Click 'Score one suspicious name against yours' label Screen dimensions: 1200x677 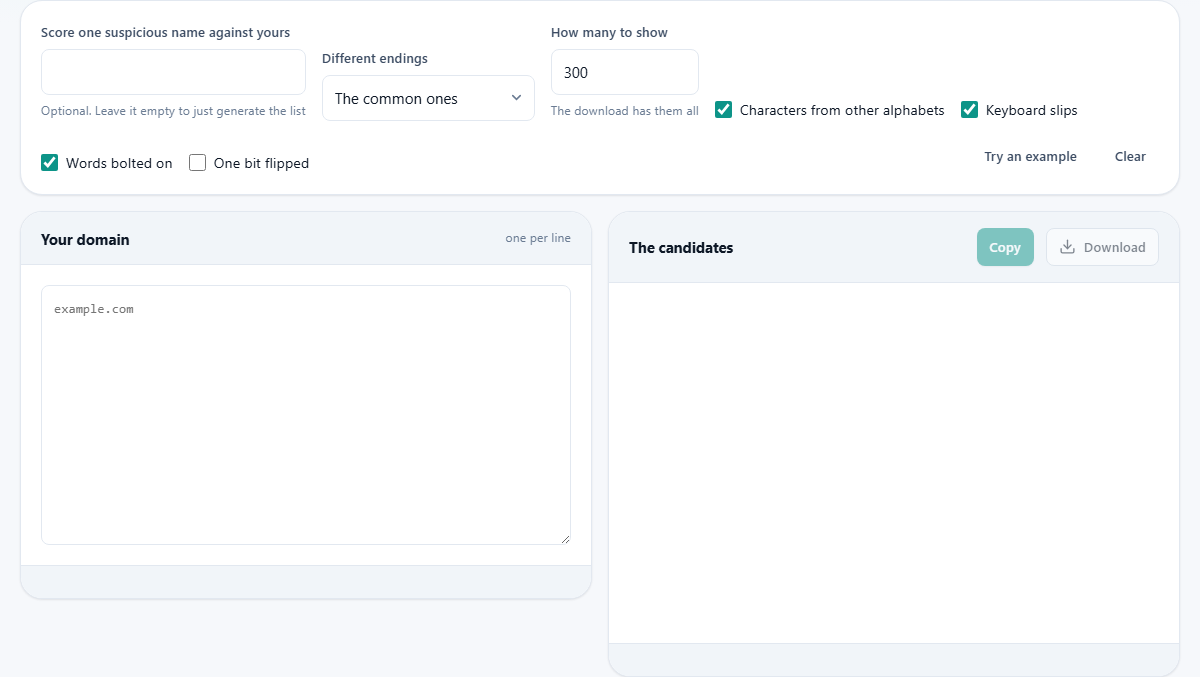click(166, 33)
